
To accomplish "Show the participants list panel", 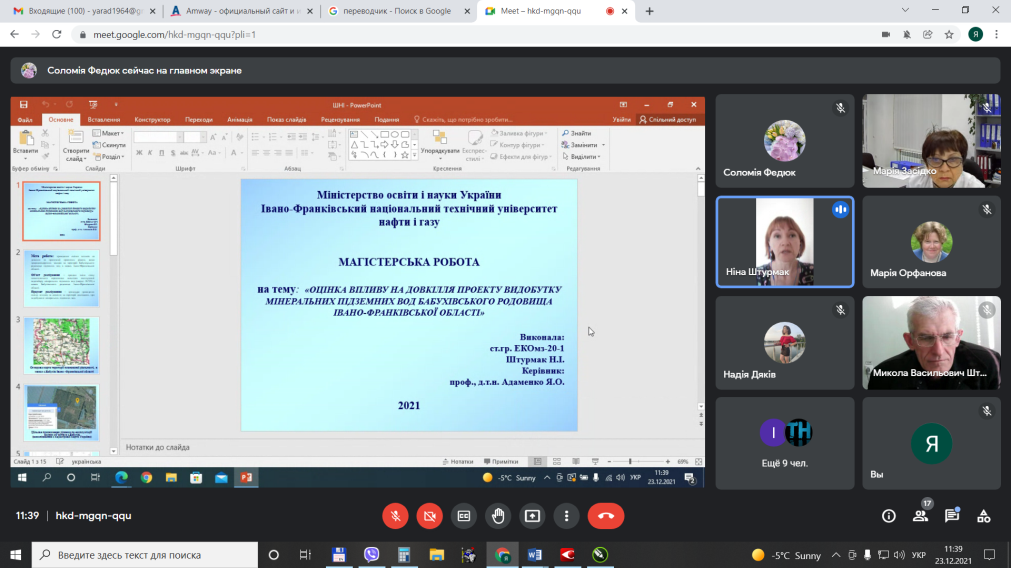I will (920, 516).
